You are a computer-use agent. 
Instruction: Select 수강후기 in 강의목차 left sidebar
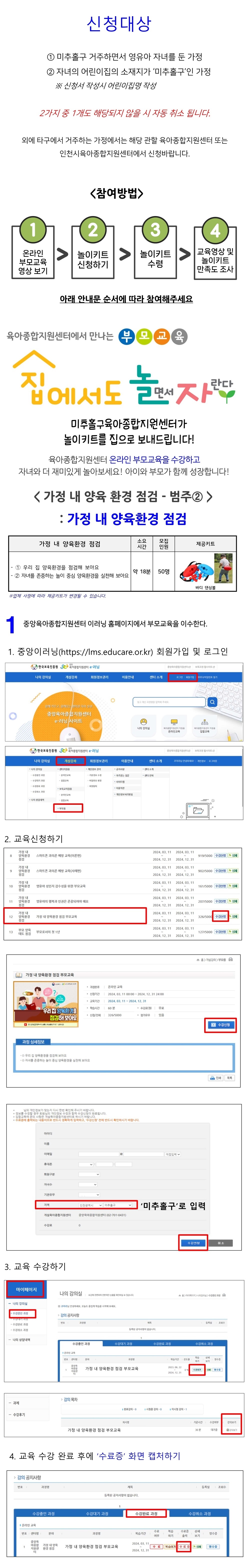[19, 1415]
